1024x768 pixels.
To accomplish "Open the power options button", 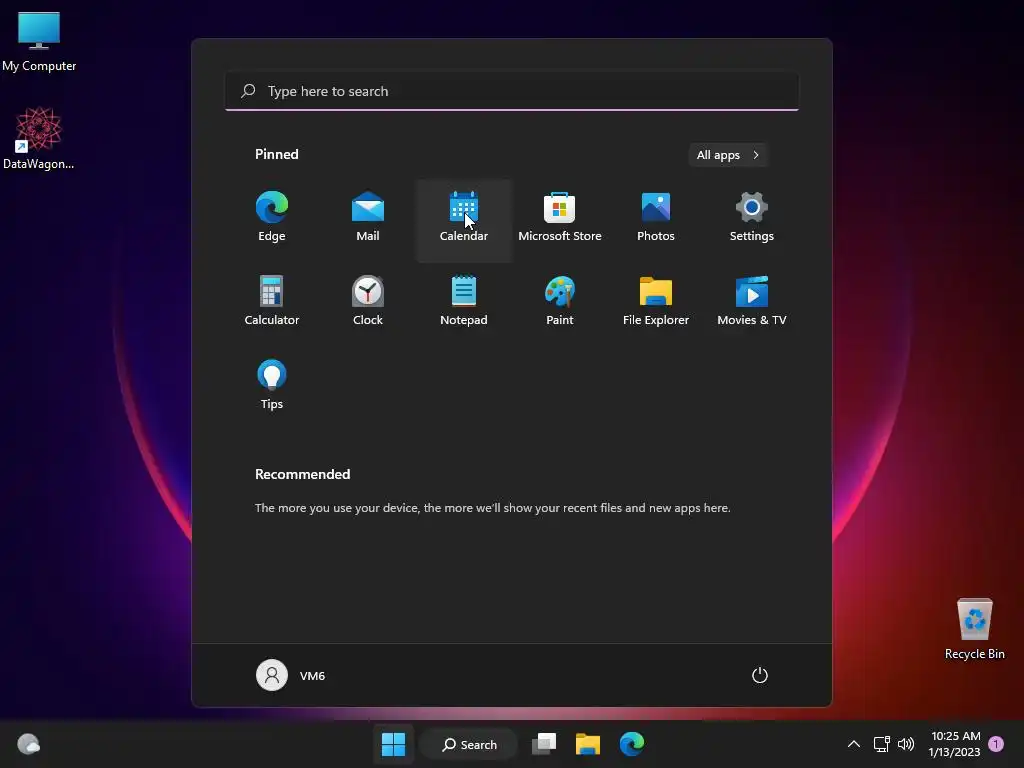I will pyautogui.click(x=760, y=675).
